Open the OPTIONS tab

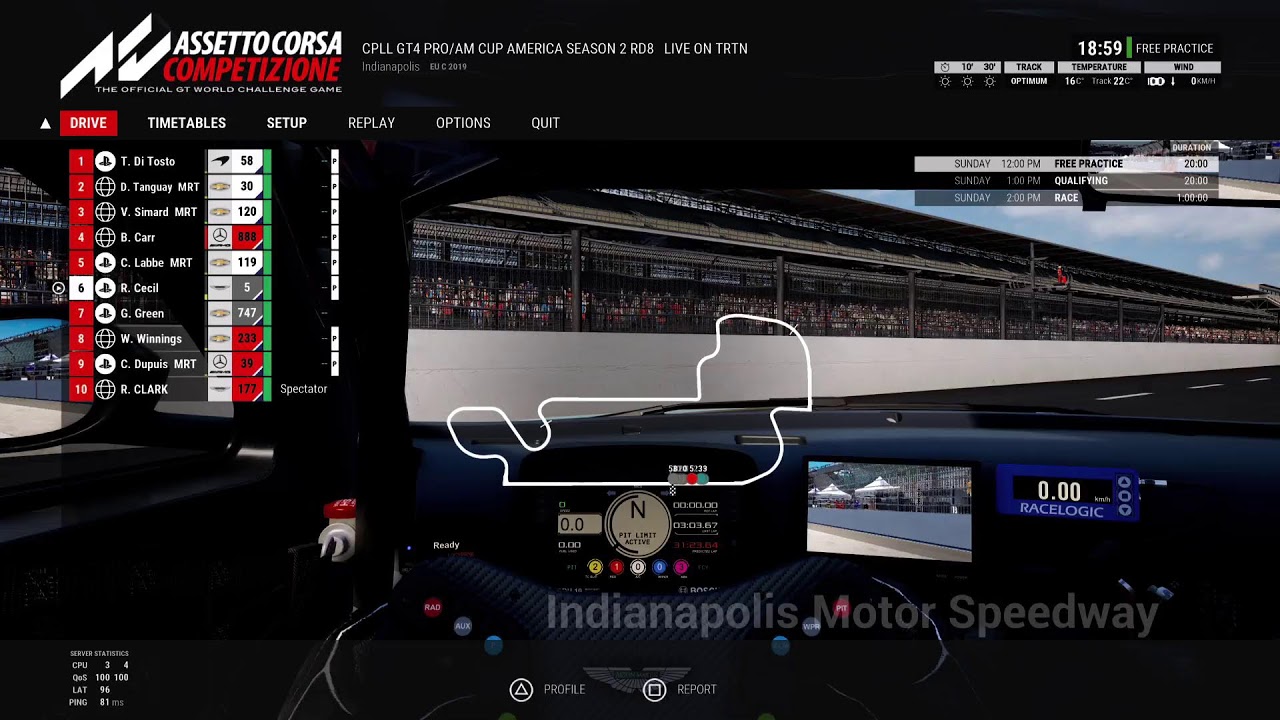[x=463, y=123]
